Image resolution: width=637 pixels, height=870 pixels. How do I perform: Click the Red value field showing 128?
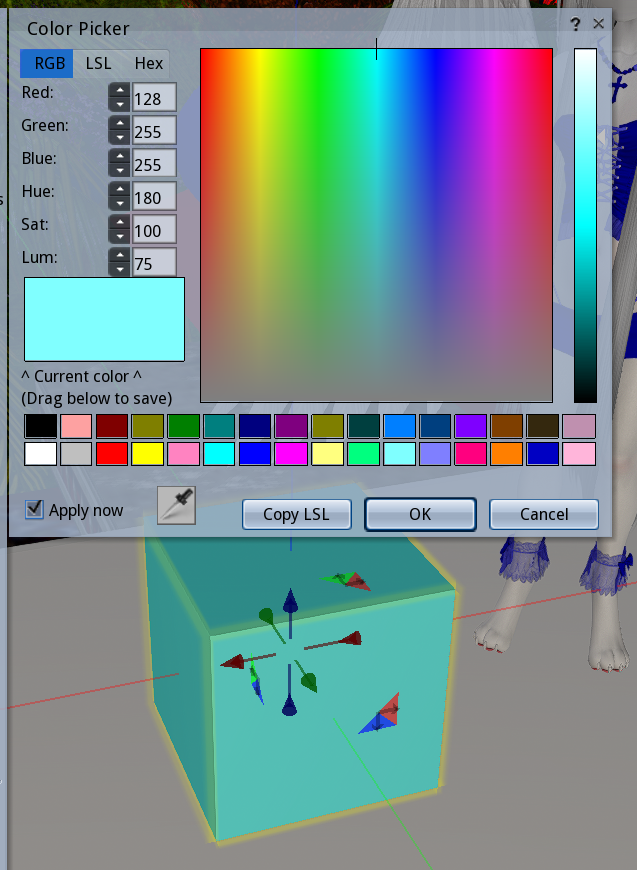point(154,98)
